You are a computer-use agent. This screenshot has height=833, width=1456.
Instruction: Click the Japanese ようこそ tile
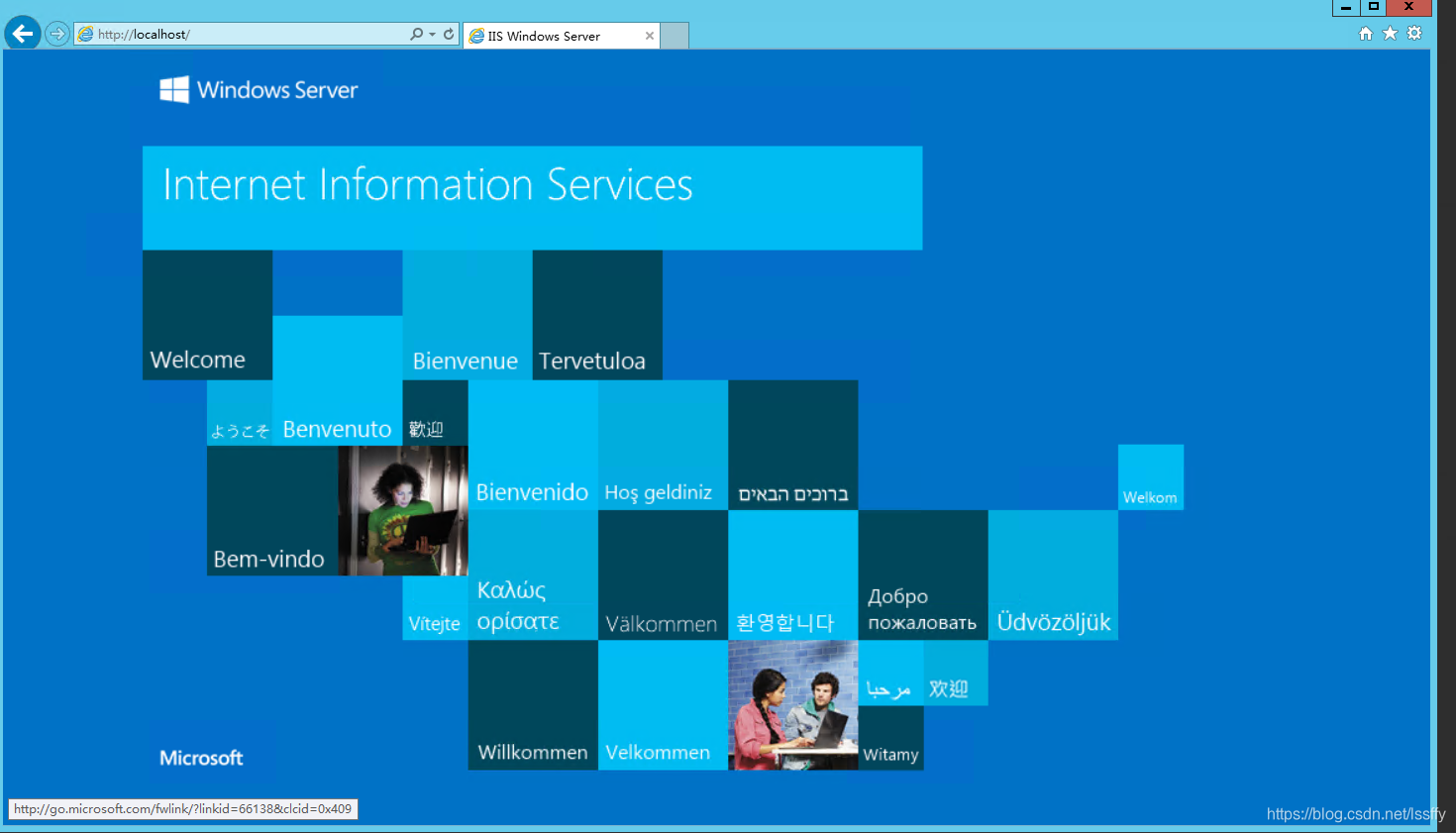240,413
